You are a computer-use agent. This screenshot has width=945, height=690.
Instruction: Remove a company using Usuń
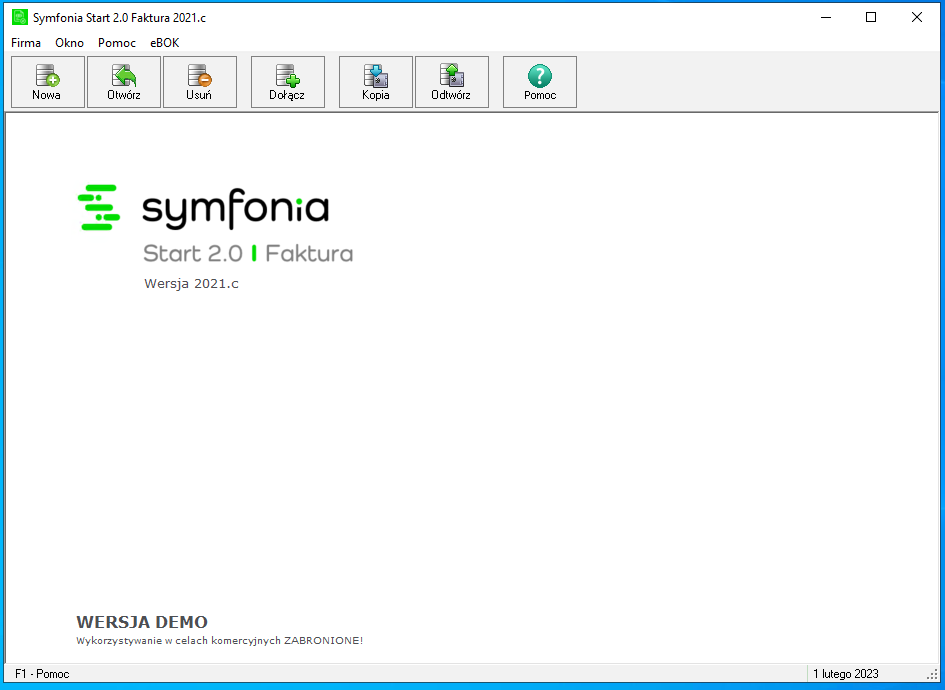[x=199, y=83]
